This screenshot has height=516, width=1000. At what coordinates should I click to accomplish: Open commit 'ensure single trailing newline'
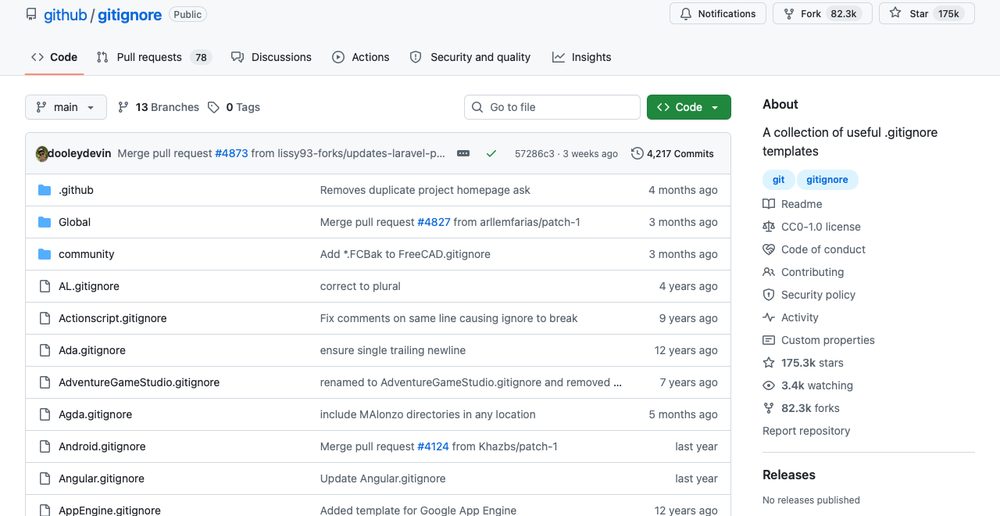[393, 350]
